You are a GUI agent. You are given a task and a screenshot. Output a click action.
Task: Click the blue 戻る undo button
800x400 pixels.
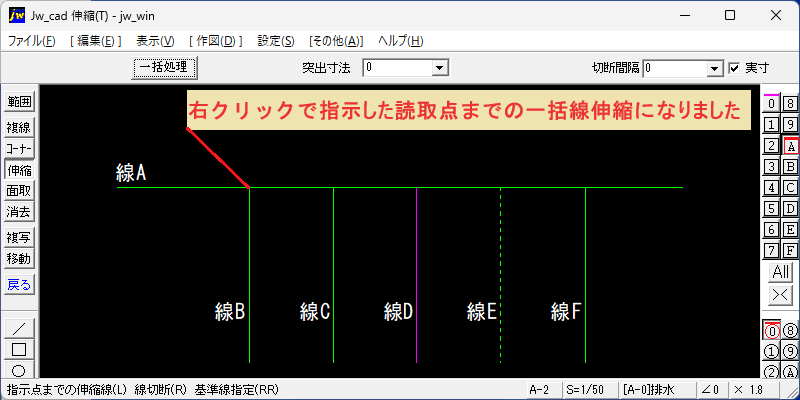point(19,285)
